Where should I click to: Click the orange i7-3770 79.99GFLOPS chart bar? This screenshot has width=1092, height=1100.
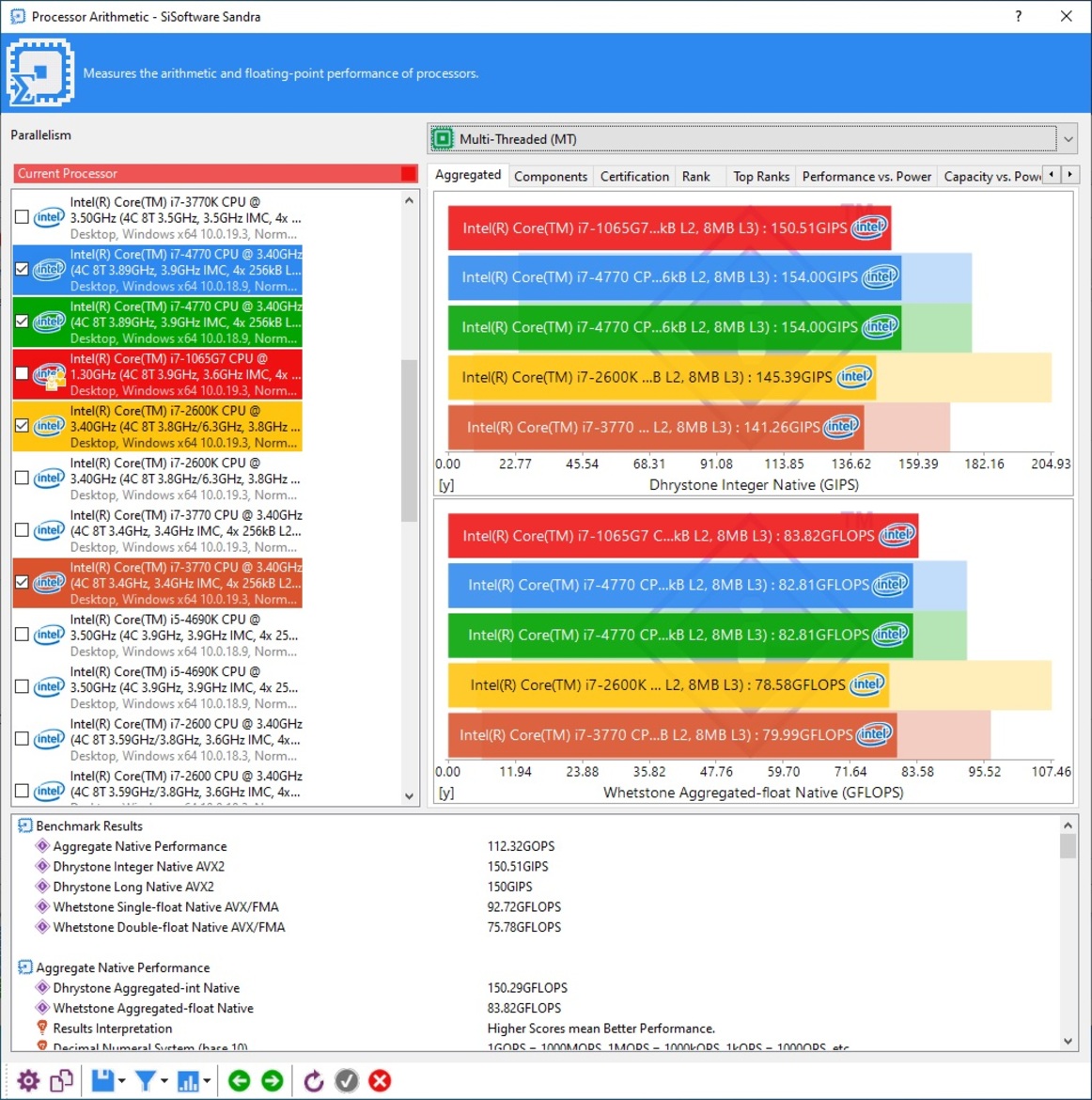[672, 734]
